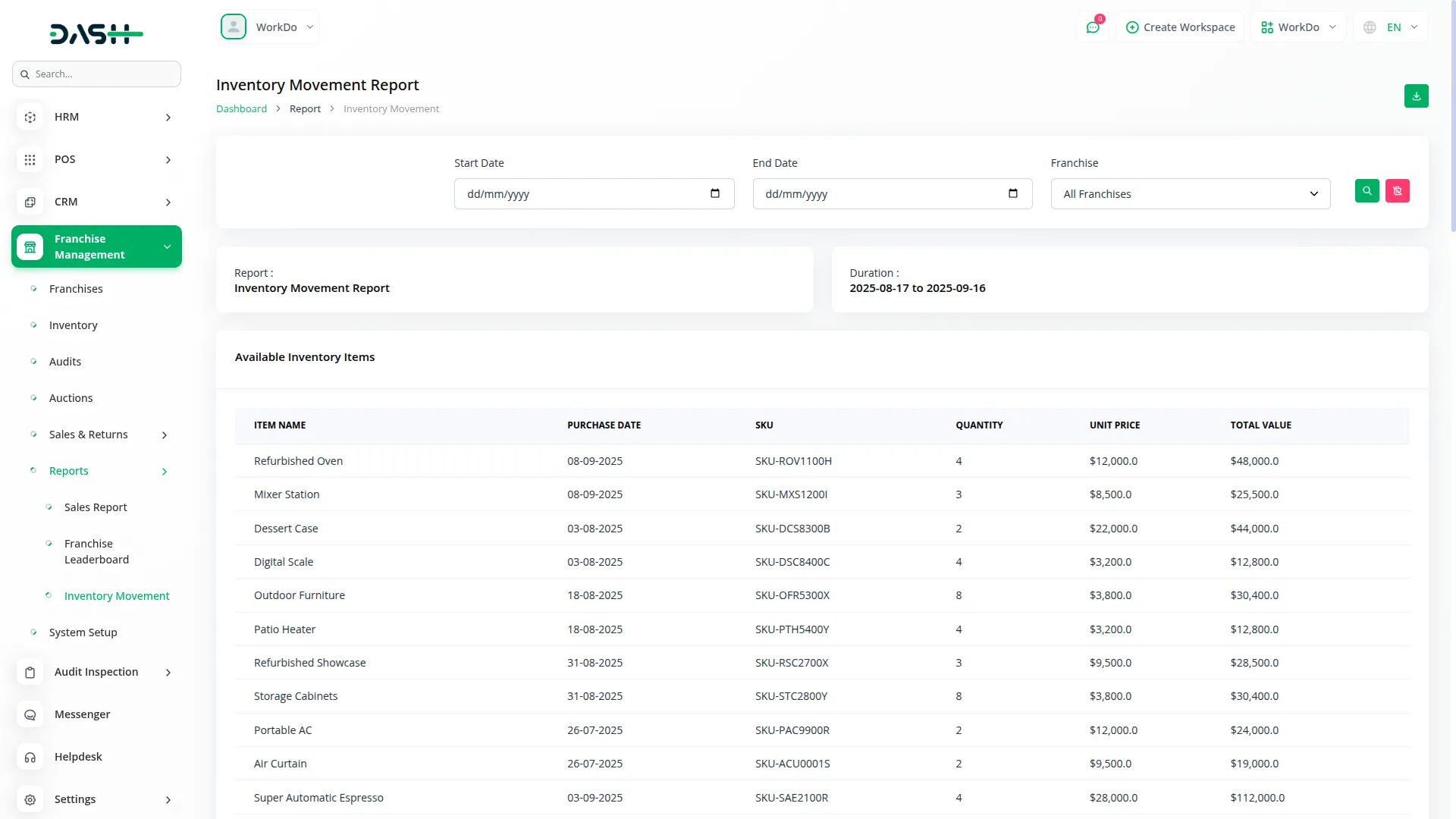Click the Create Workspace button
Image resolution: width=1456 pixels, height=819 pixels.
[1180, 27]
